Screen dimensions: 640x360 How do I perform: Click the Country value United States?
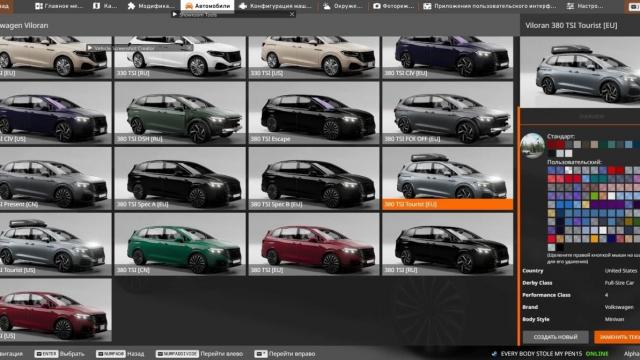pyautogui.click(x=620, y=271)
